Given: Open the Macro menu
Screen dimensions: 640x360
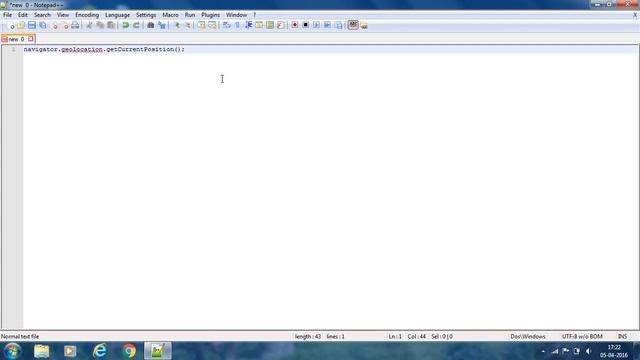Looking at the screenshot, I should point(170,15).
